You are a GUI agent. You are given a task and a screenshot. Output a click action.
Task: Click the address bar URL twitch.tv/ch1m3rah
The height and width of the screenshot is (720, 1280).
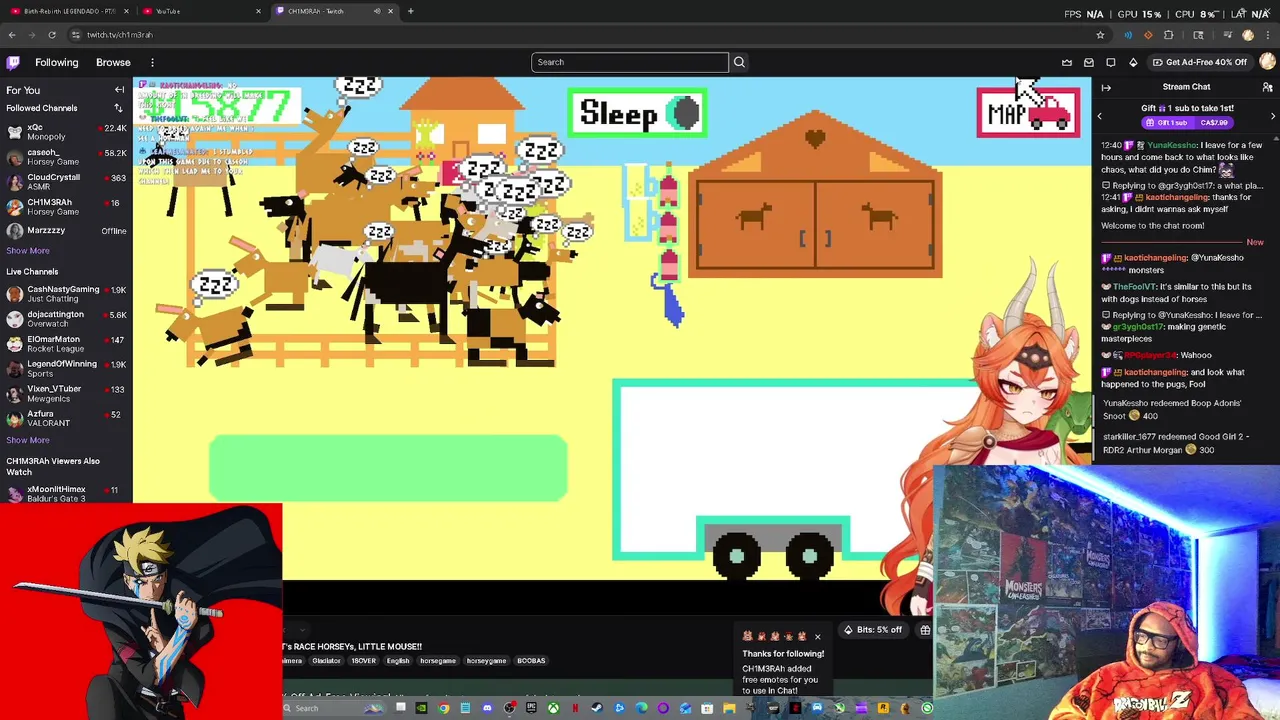tap(119, 35)
